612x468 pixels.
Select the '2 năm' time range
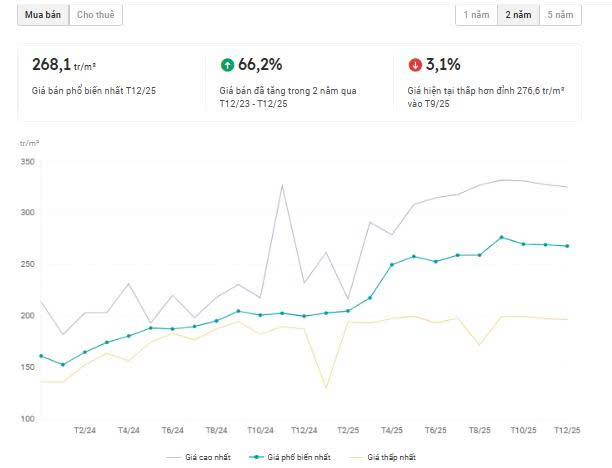(517, 15)
